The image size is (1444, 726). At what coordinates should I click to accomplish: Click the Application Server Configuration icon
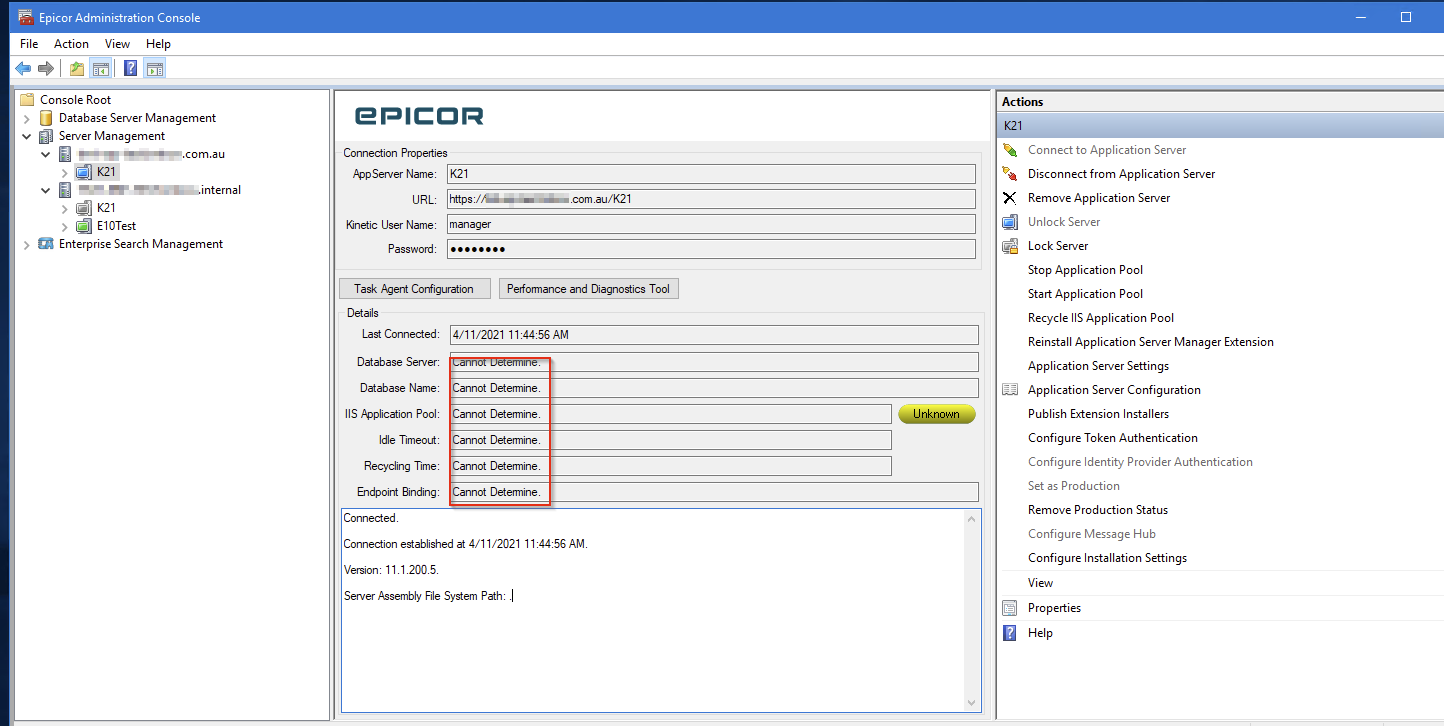(1010, 390)
